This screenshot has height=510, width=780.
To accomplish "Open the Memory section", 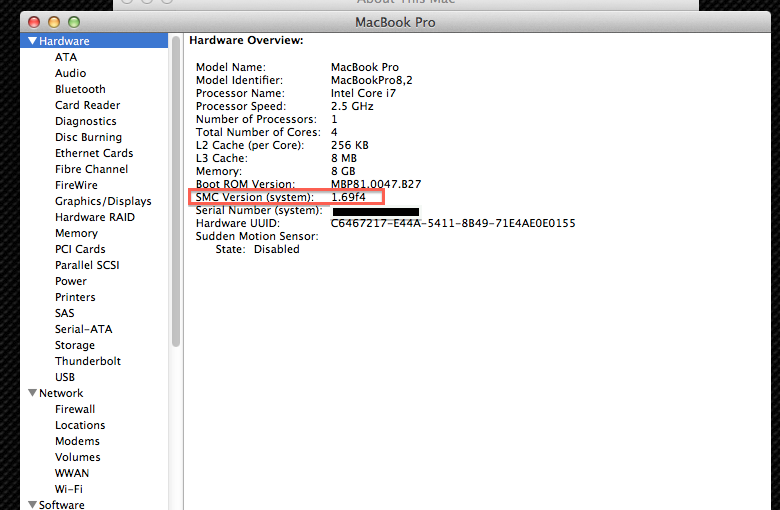I will pyautogui.click(x=76, y=233).
